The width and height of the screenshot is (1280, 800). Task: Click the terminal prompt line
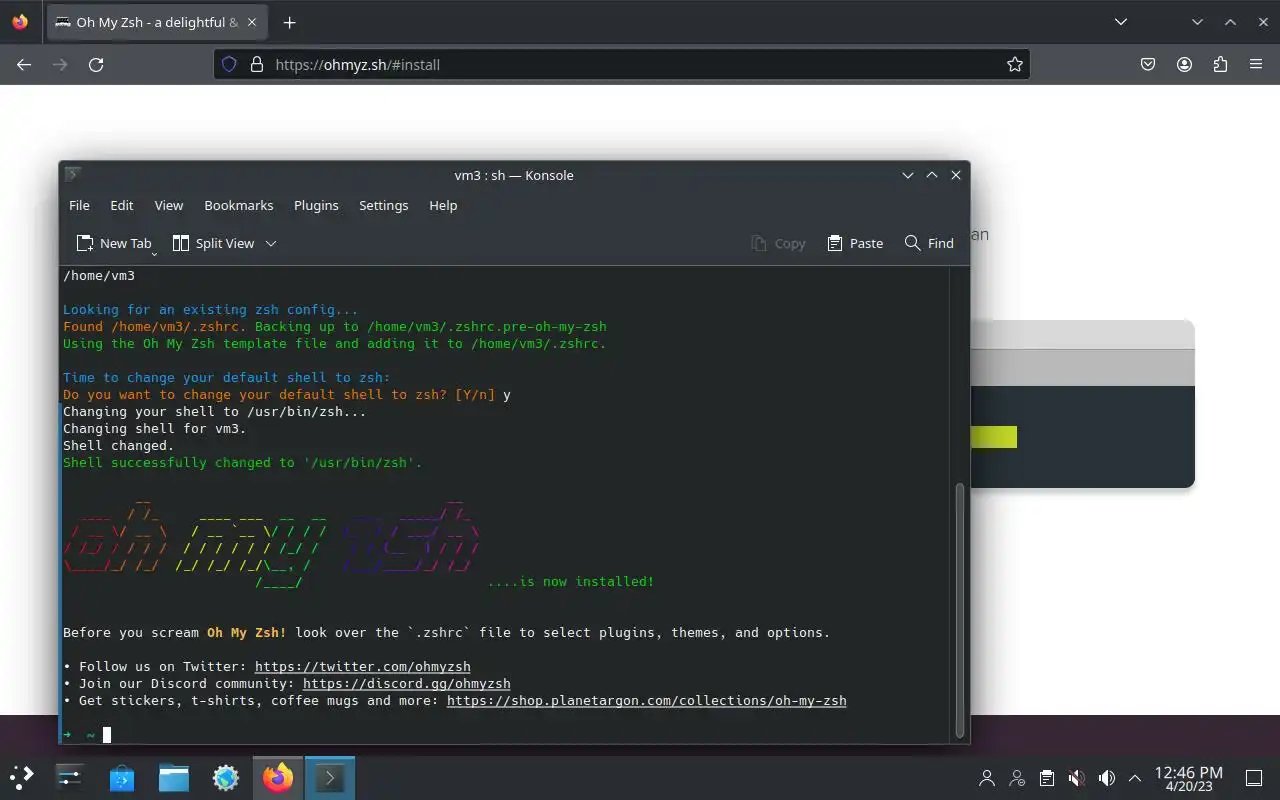pos(503,735)
